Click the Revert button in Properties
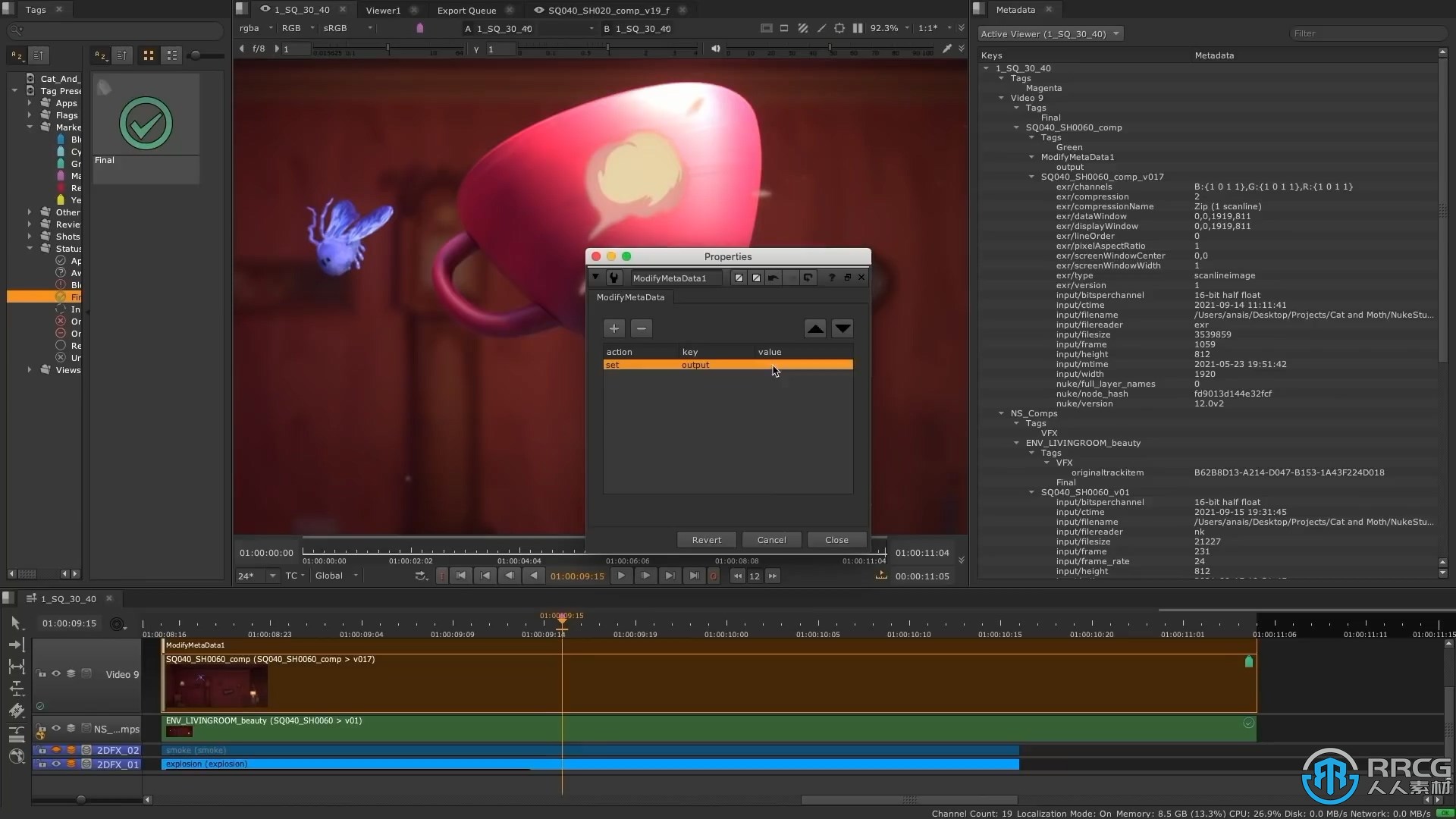The width and height of the screenshot is (1456, 819). (706, 539)
